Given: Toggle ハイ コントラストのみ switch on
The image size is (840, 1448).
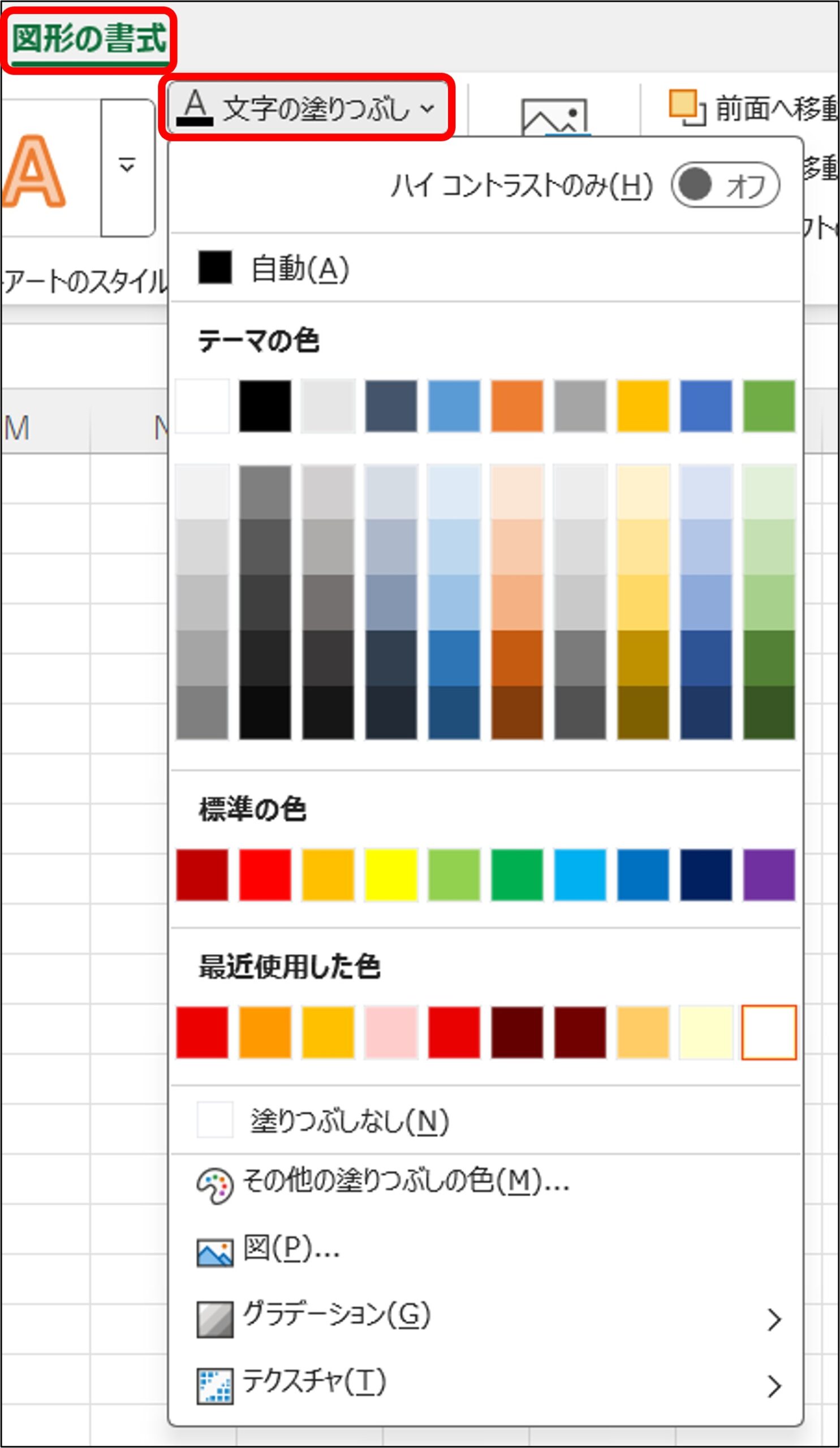Looking at the screenshot, I should coord(725,185).
